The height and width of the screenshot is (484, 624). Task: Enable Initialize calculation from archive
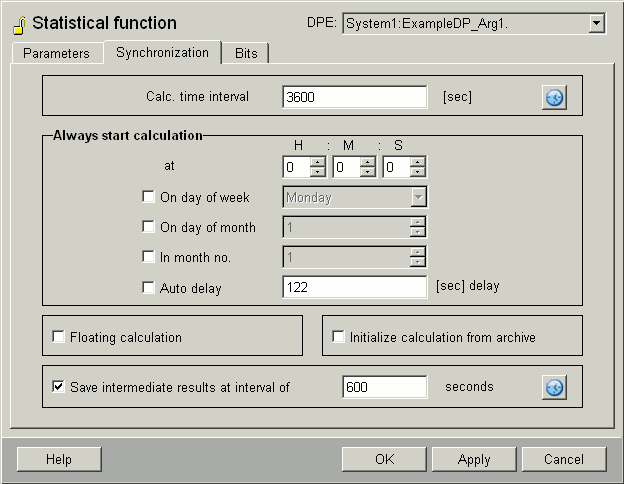[x=338, y=338]
